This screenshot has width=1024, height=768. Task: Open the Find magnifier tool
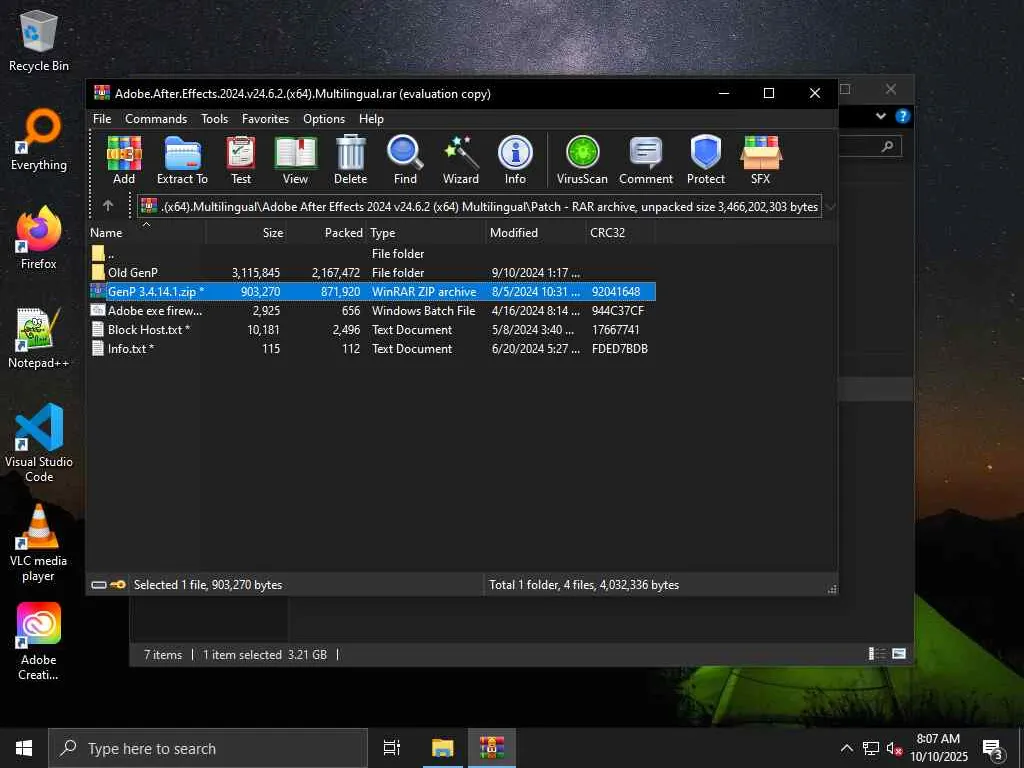tap(405, 160)
